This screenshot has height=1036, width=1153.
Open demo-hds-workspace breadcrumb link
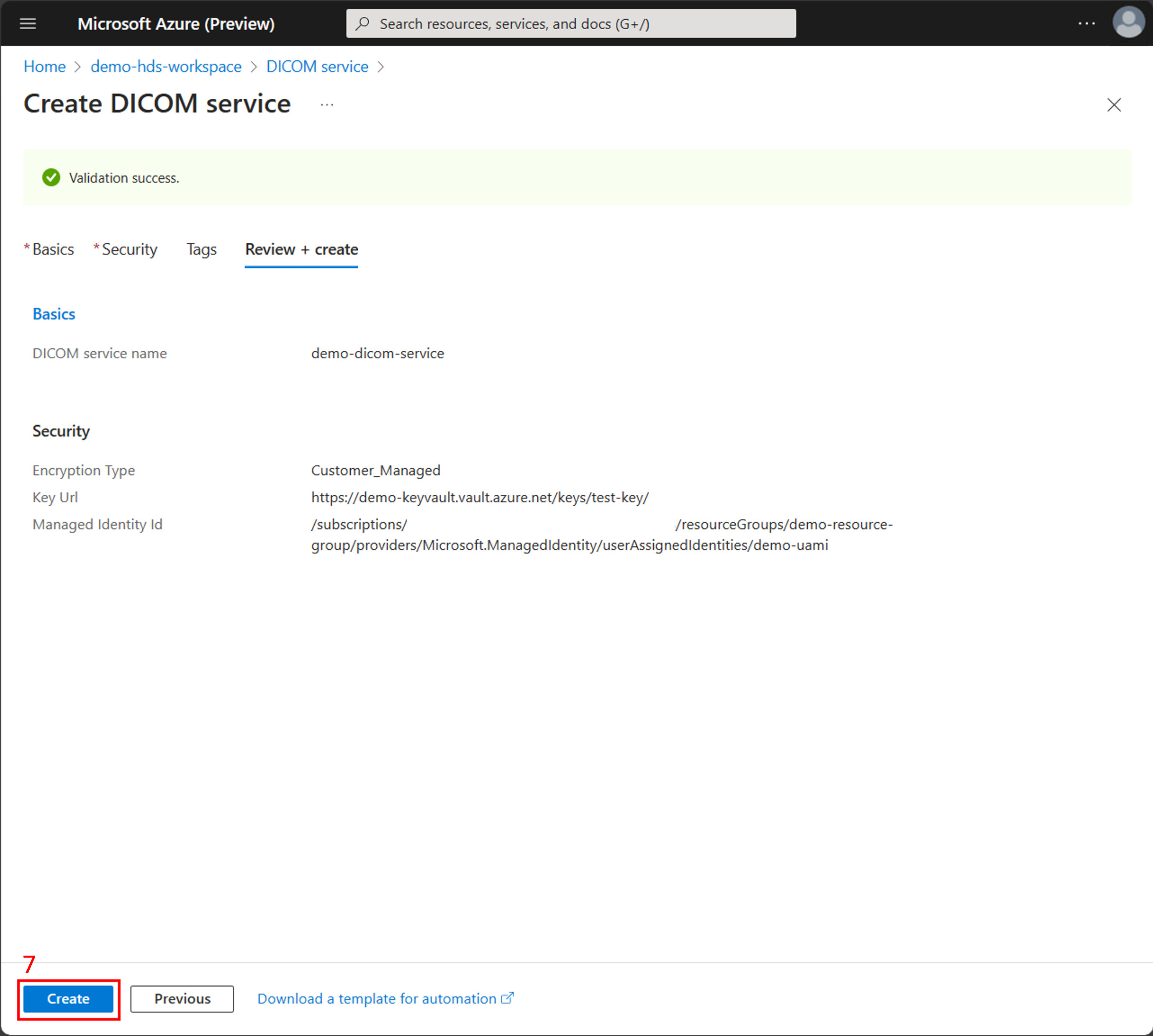tap(166, 67)
